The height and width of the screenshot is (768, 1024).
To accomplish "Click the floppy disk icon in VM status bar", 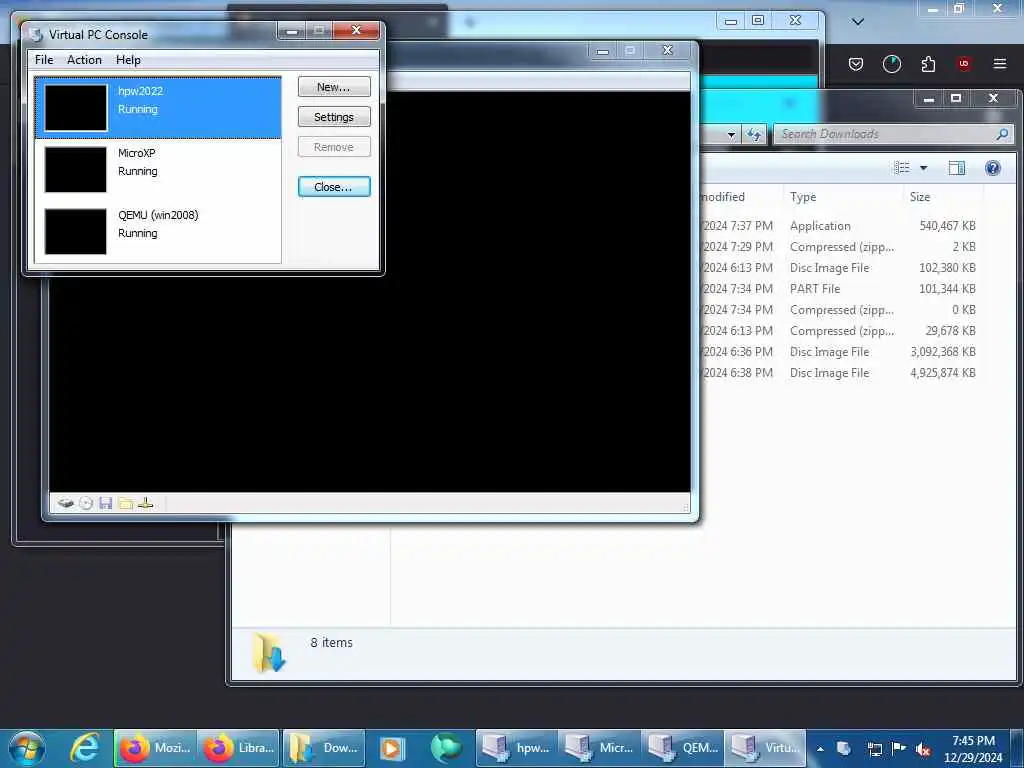I will click(x=105, y=503).
